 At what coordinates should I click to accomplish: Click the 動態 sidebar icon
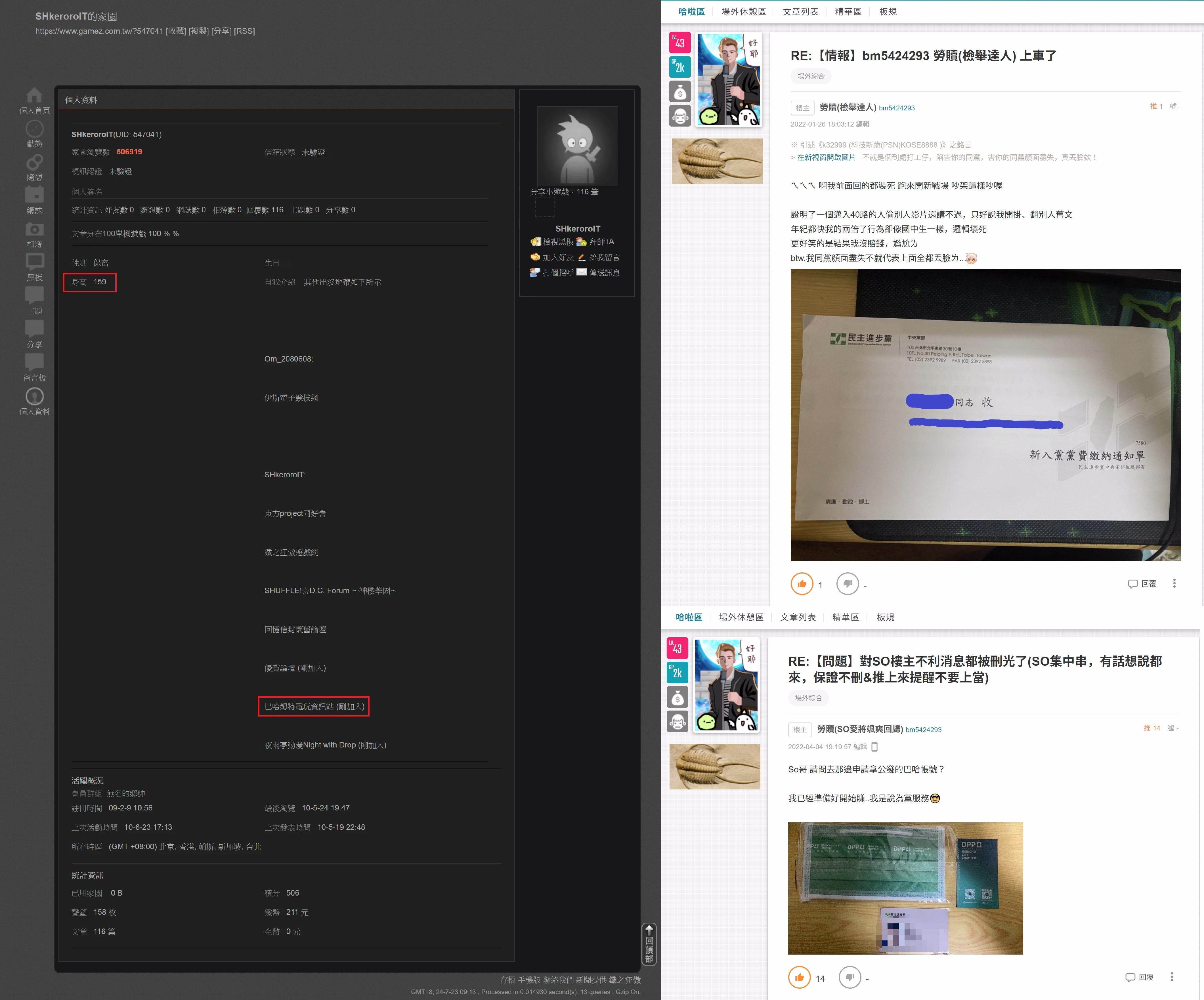[x=34, y=129]
